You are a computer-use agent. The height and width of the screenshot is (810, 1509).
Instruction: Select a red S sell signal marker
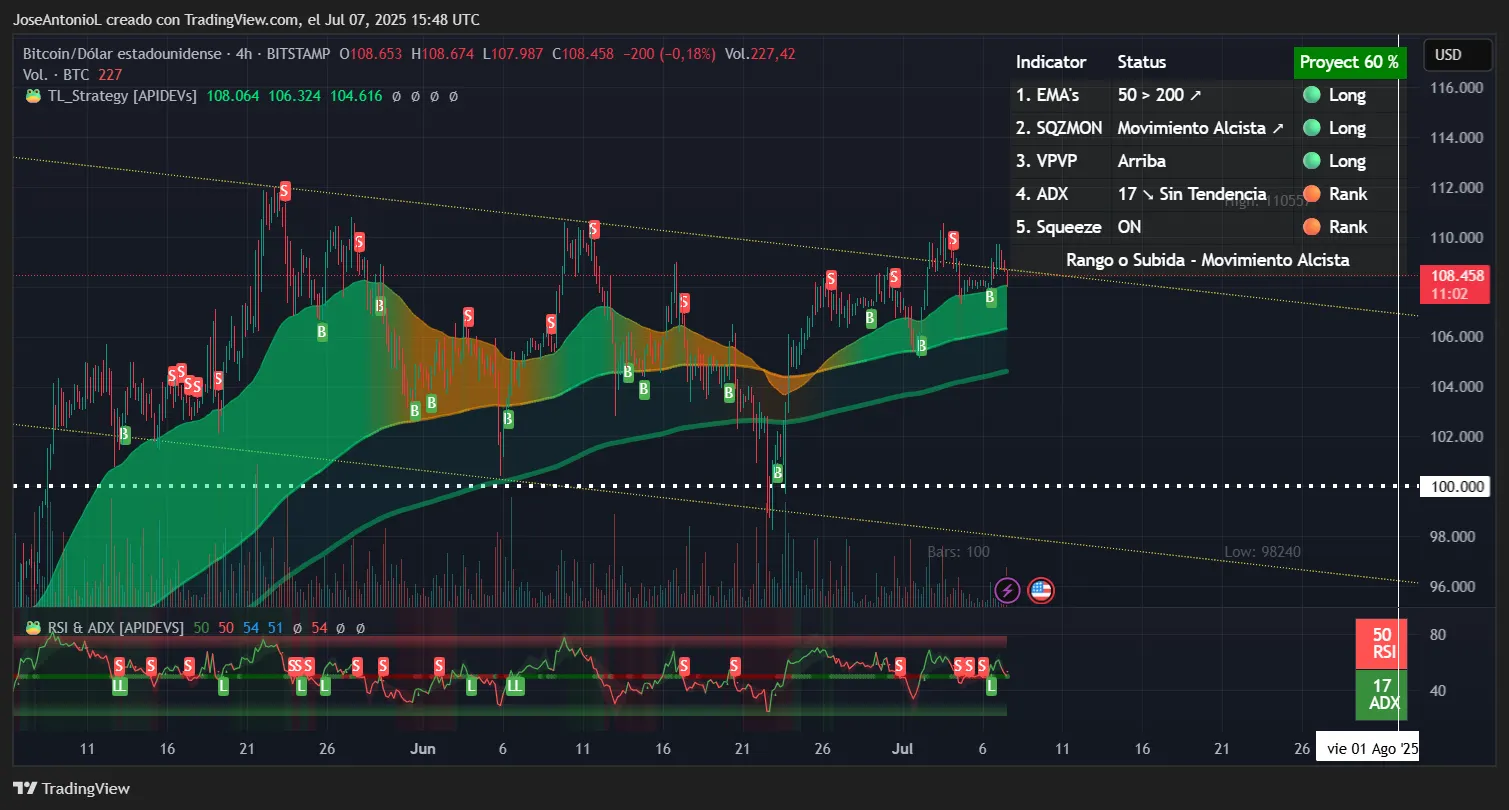click(x=284, y=190)
